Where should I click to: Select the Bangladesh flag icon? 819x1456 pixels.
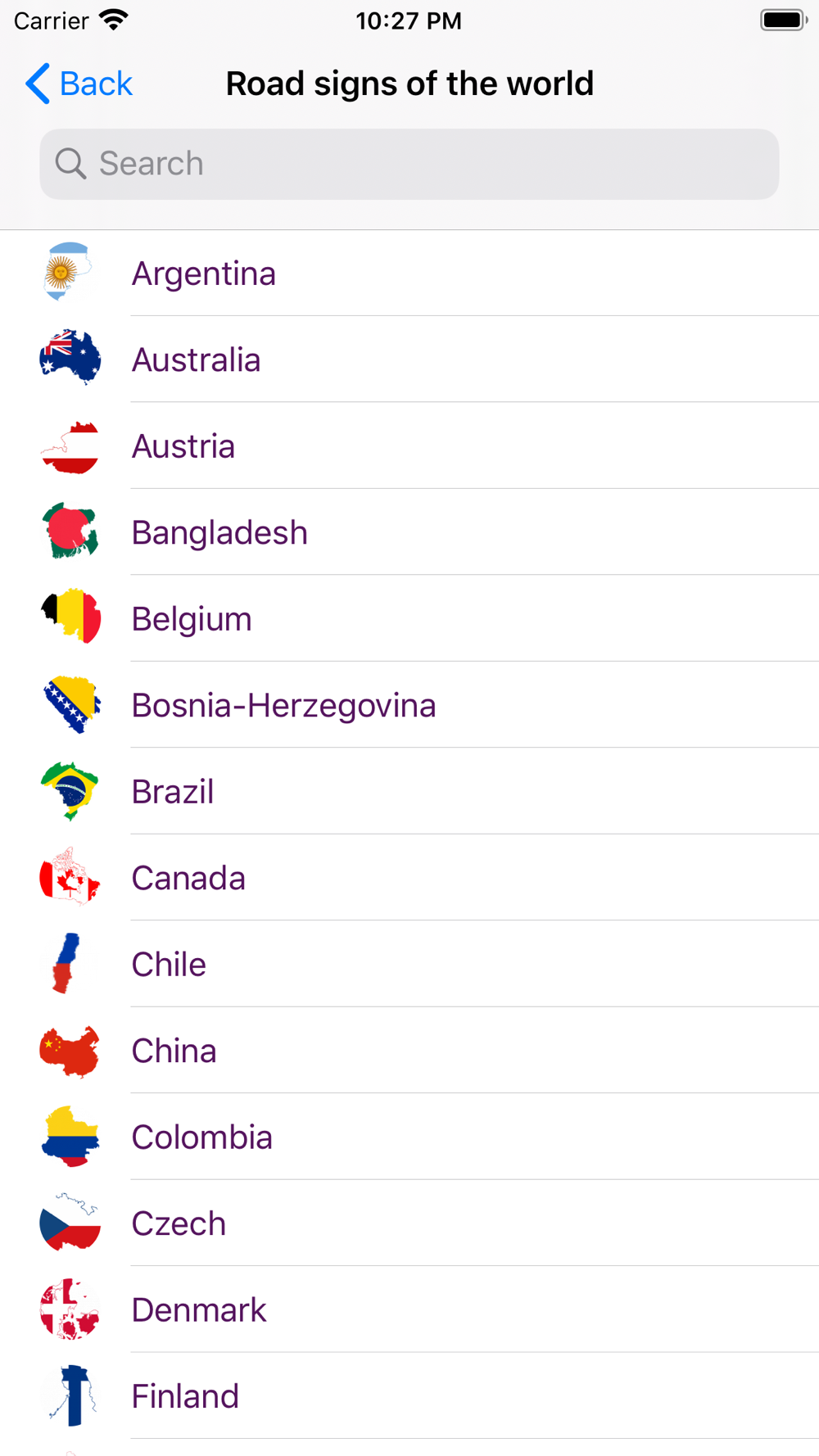point(70,531)
